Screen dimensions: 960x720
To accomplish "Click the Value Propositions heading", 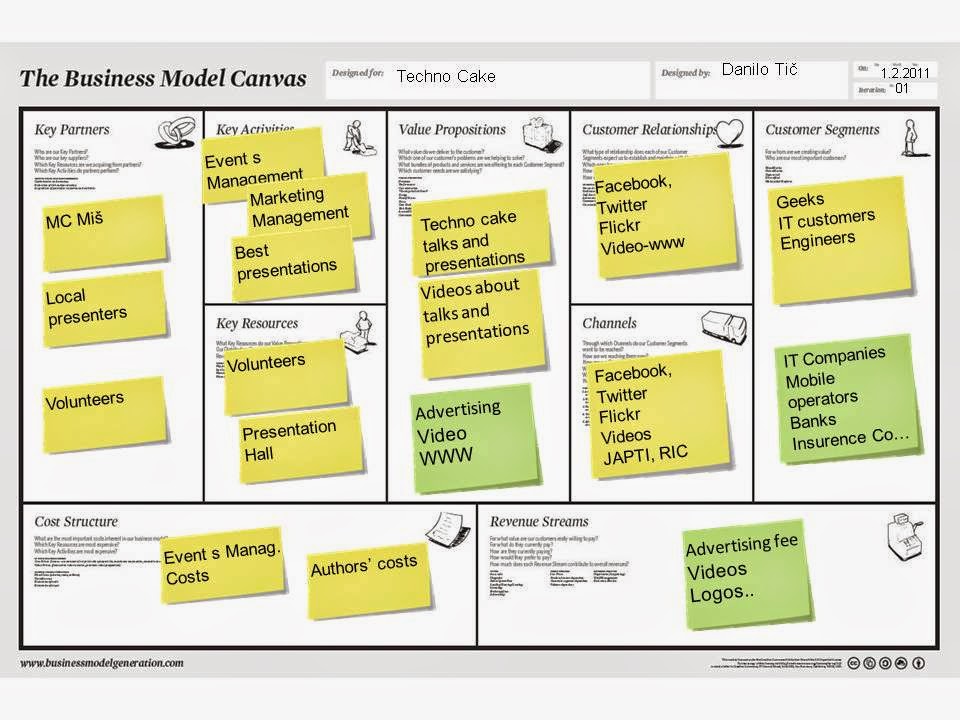I will (452, 130).
